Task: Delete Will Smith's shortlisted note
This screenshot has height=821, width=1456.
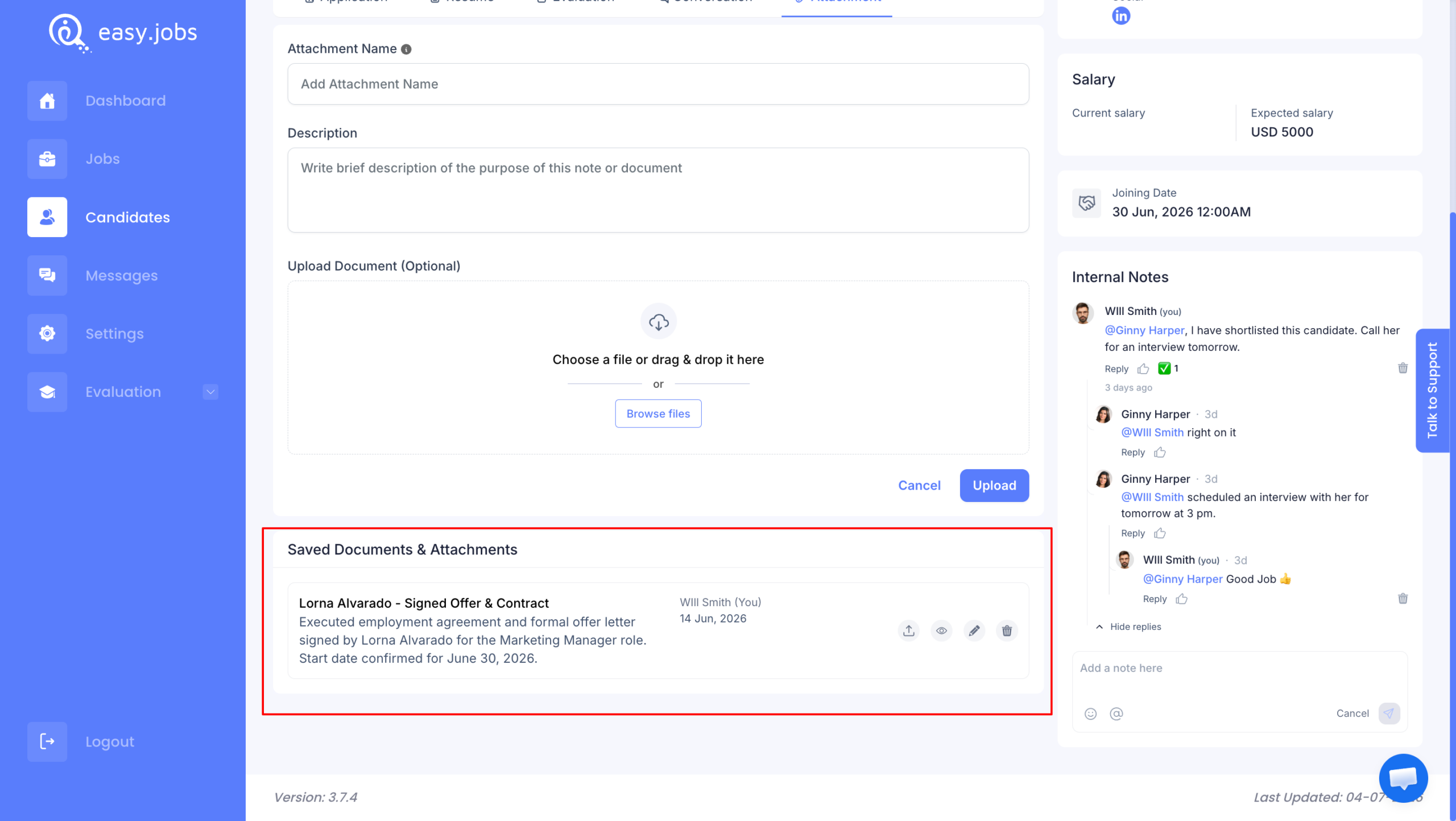Action: (x=1403, y=368)
